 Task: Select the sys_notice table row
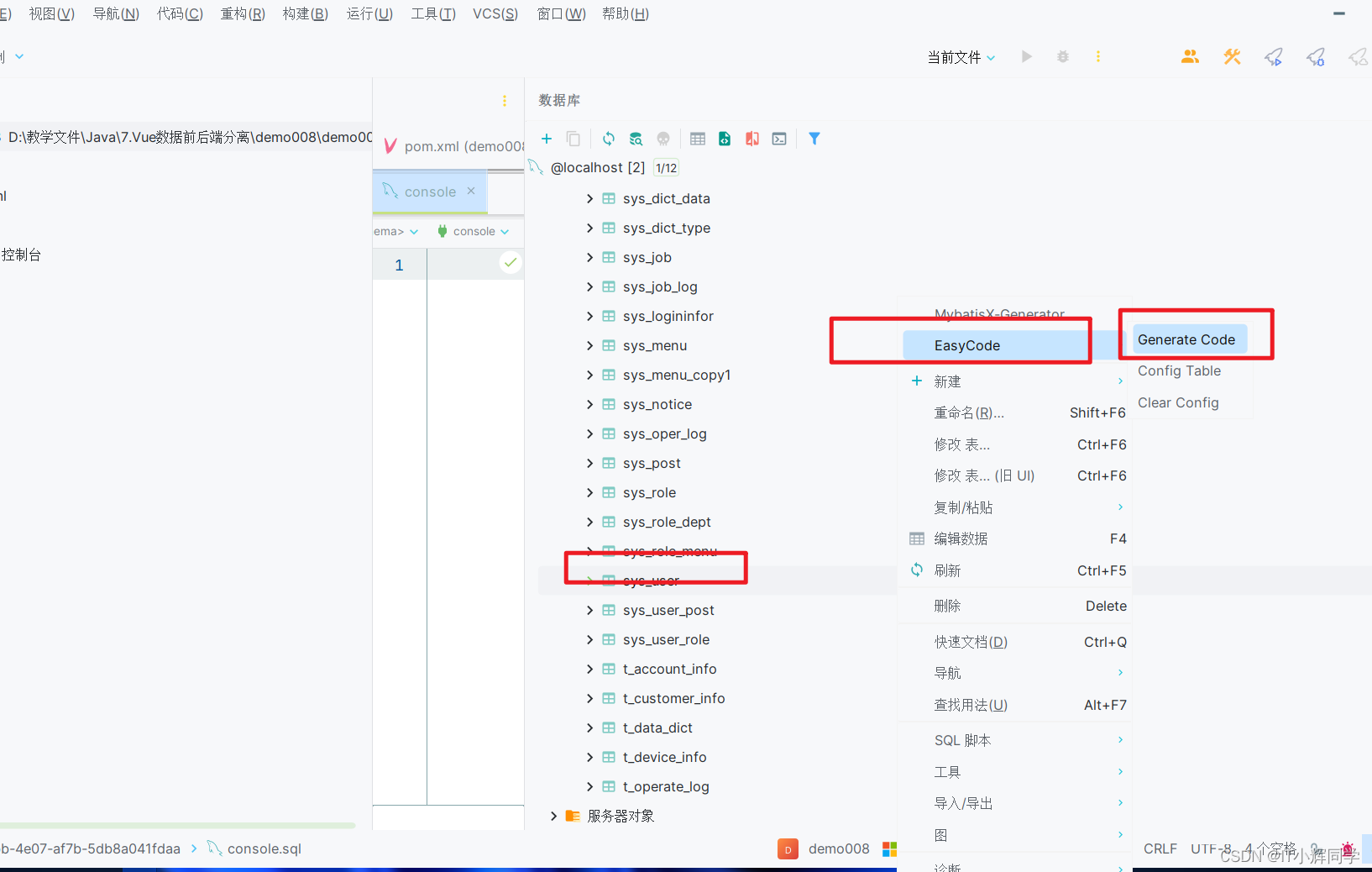[657, 404]
